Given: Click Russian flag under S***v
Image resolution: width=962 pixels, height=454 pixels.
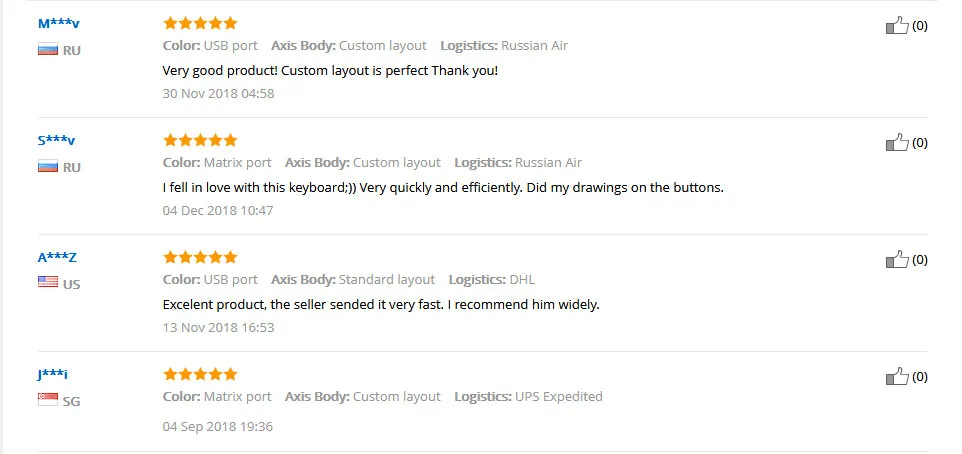Looking at the screenshot, I should (x=47, y=167).
